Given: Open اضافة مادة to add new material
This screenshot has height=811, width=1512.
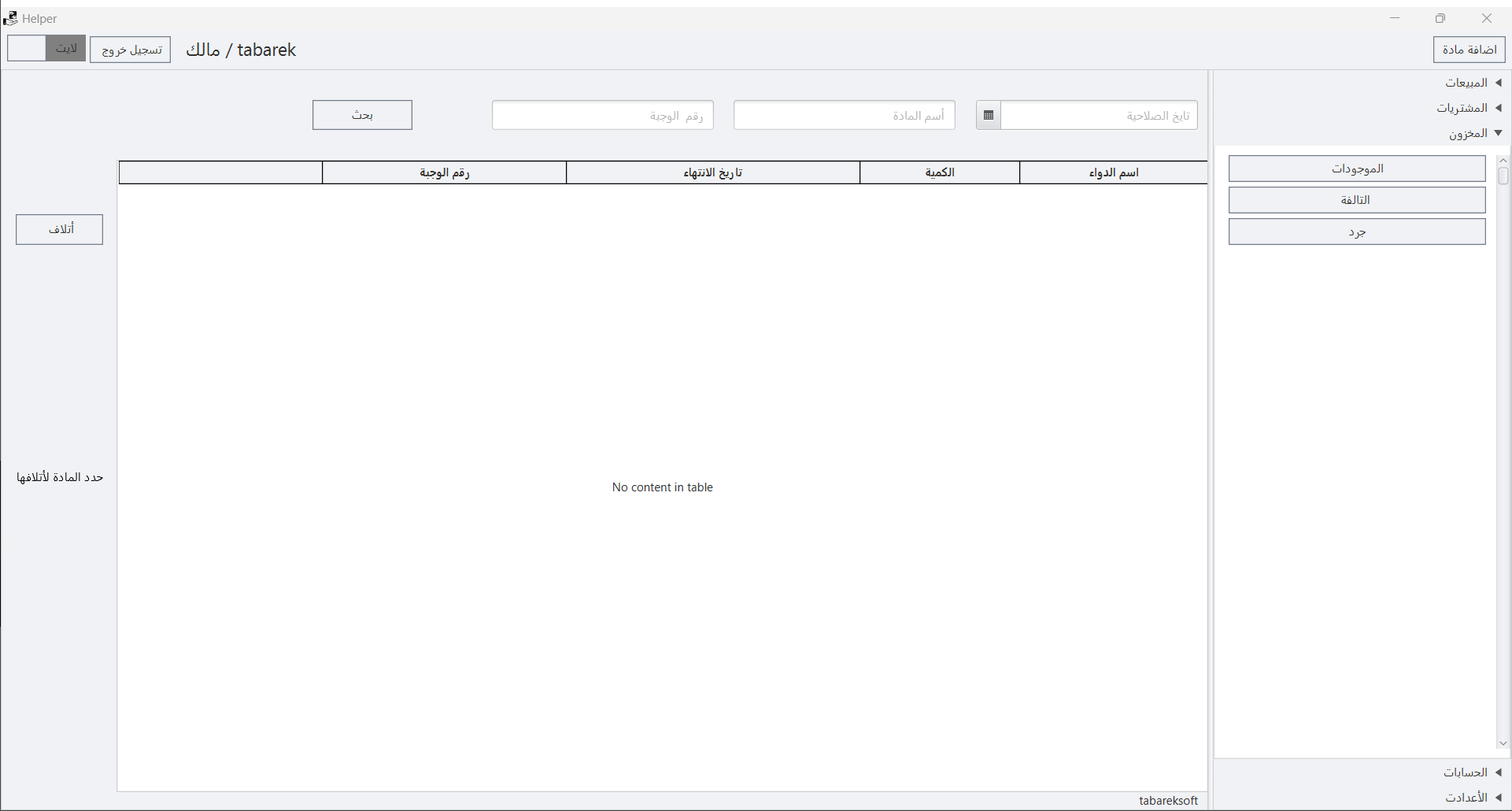Looking at the screenshot, I should click(1469, 49).
